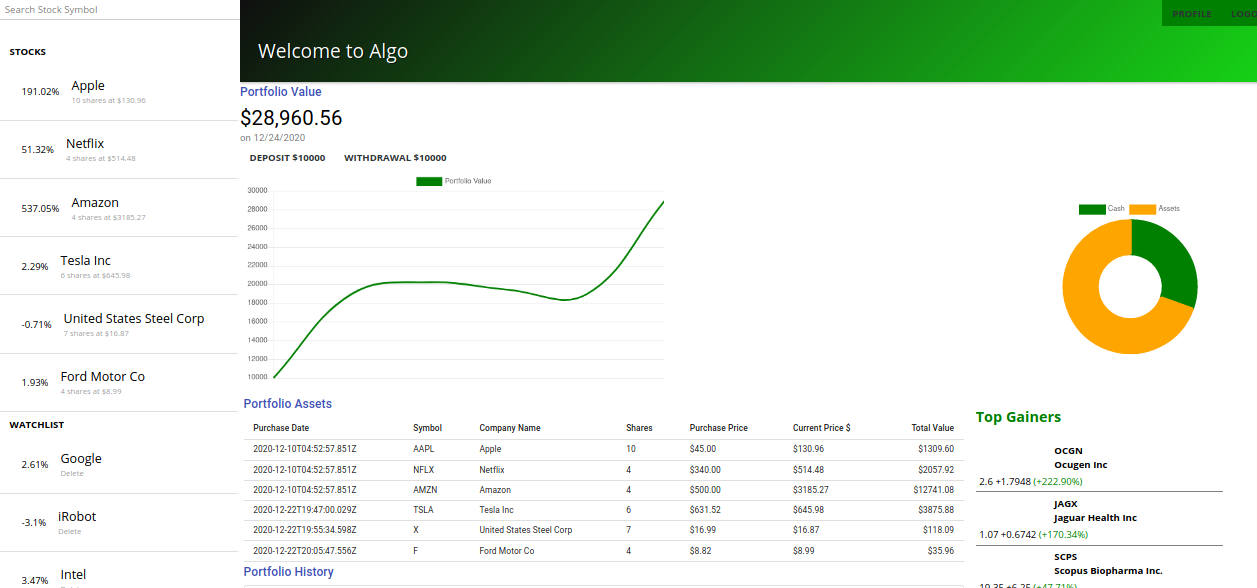Click the Welcome to Algo title
This screenshot has height=588, width=1257.
click(333, 51)
